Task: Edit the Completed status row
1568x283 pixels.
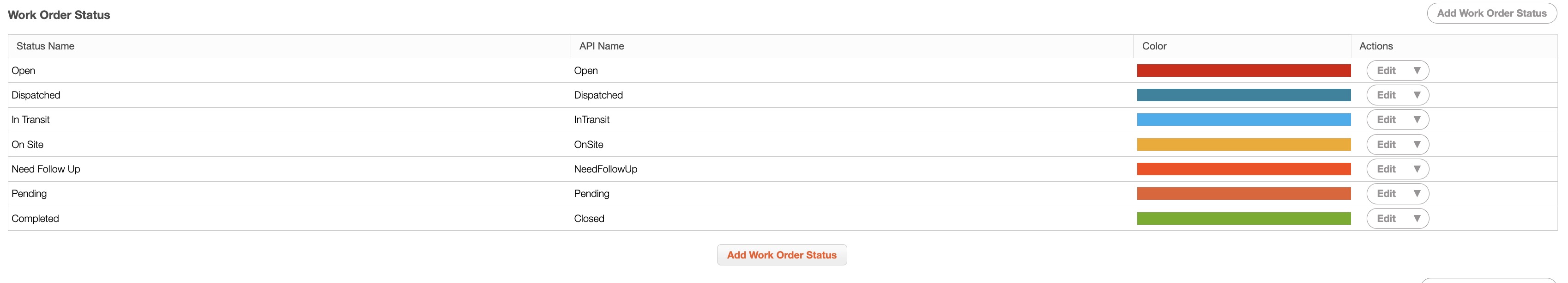Action: pyautogui.click(x=1386, y=218)
